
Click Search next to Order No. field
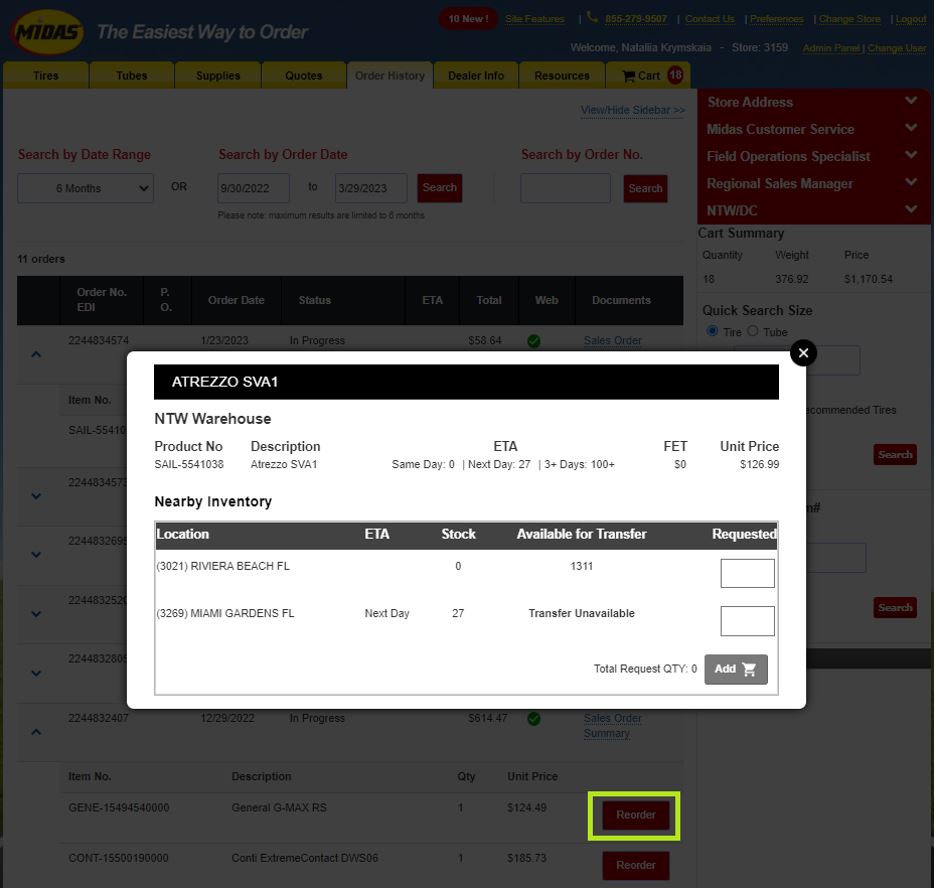(645, 189)
